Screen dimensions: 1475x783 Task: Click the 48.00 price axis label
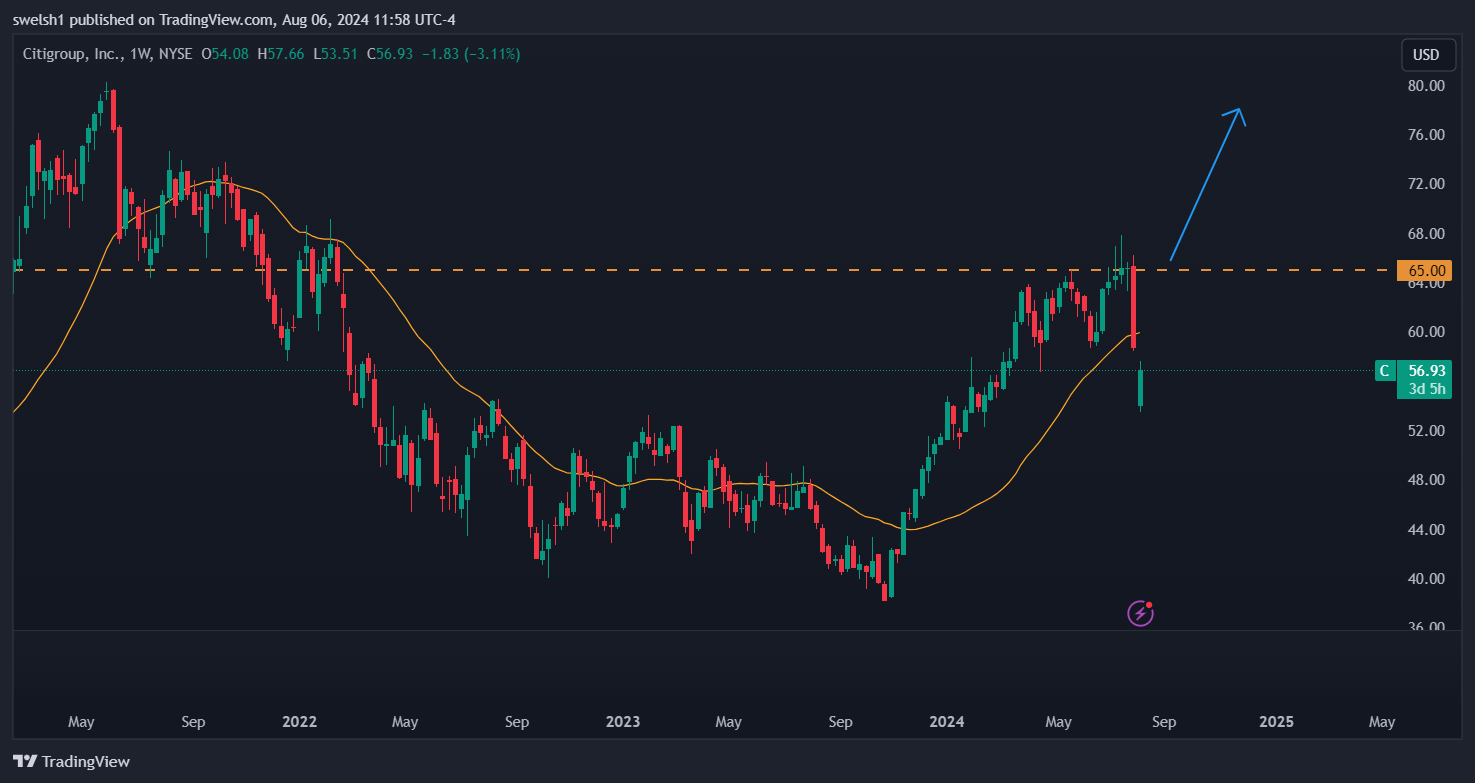coord(1427,480)
